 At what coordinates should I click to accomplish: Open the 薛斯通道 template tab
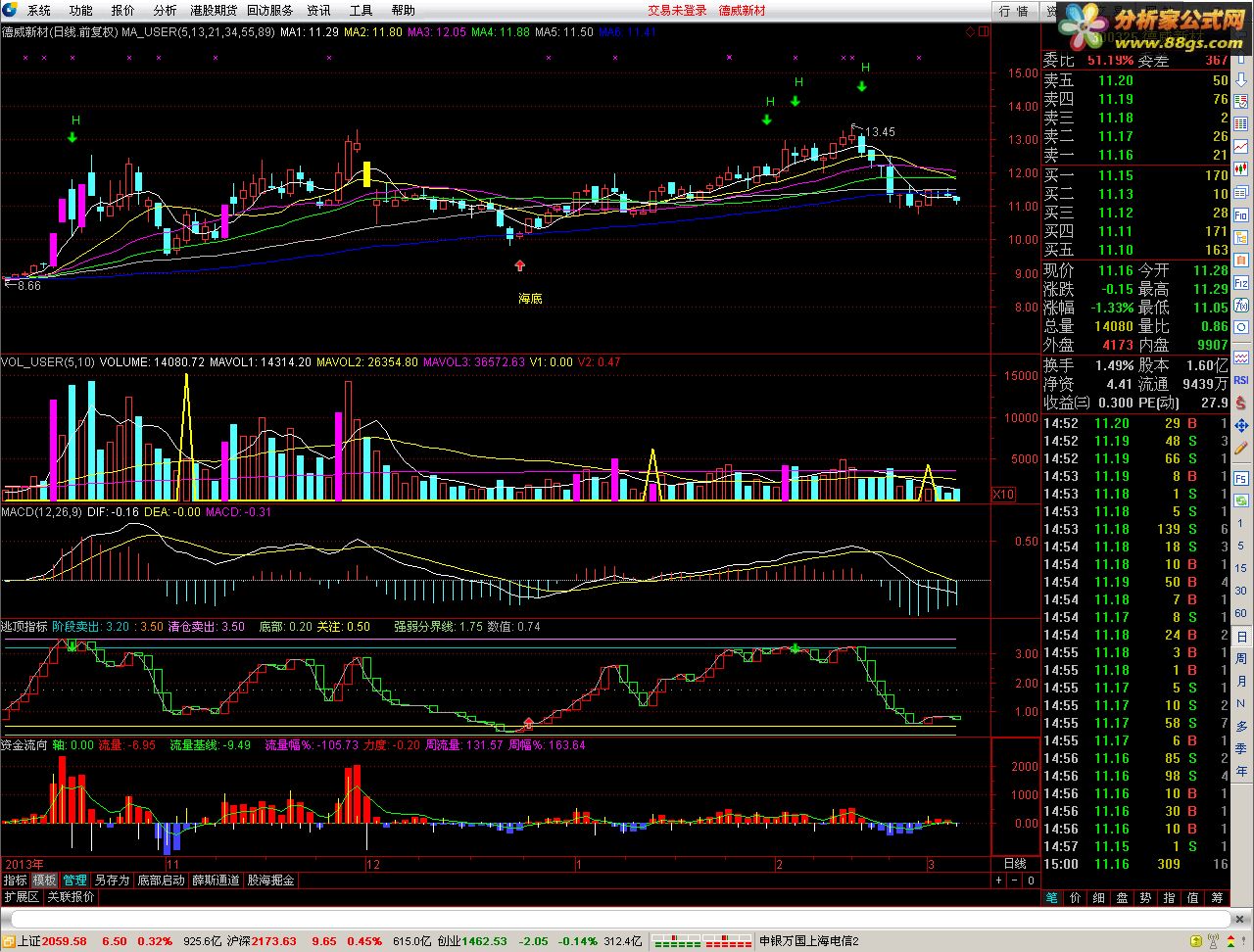click(x=217, y=881)
